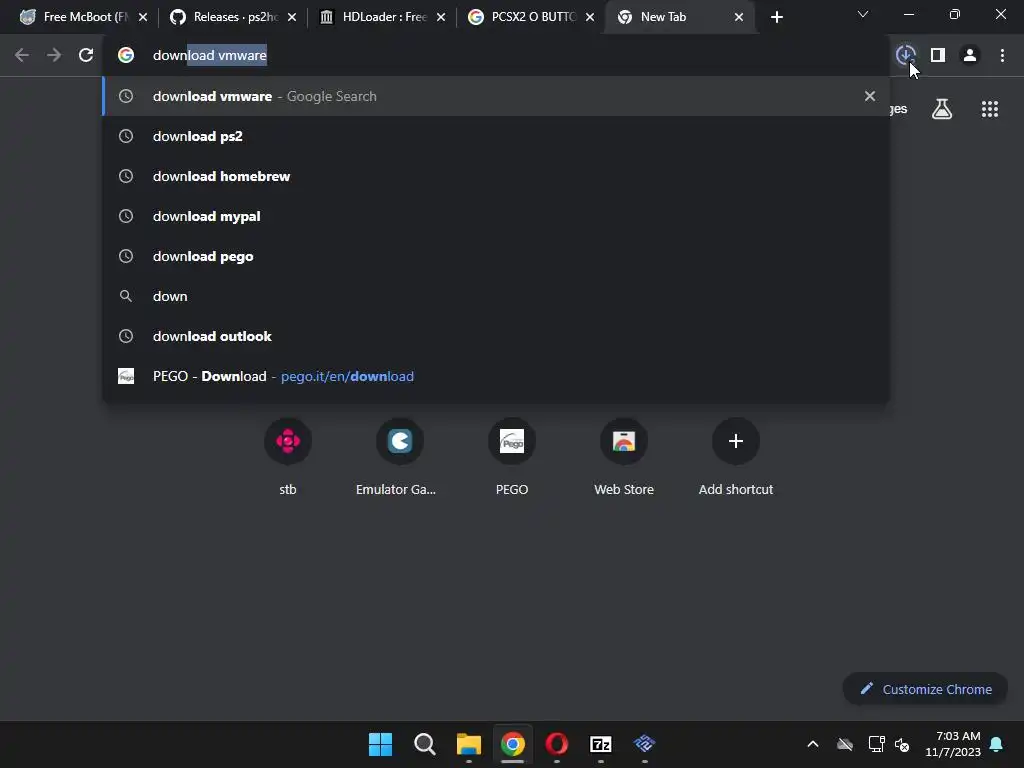This screenshot has width=1024, height=768.
Task: Choose the 'download homebrew' suggestion
Action: pos(496,176)
